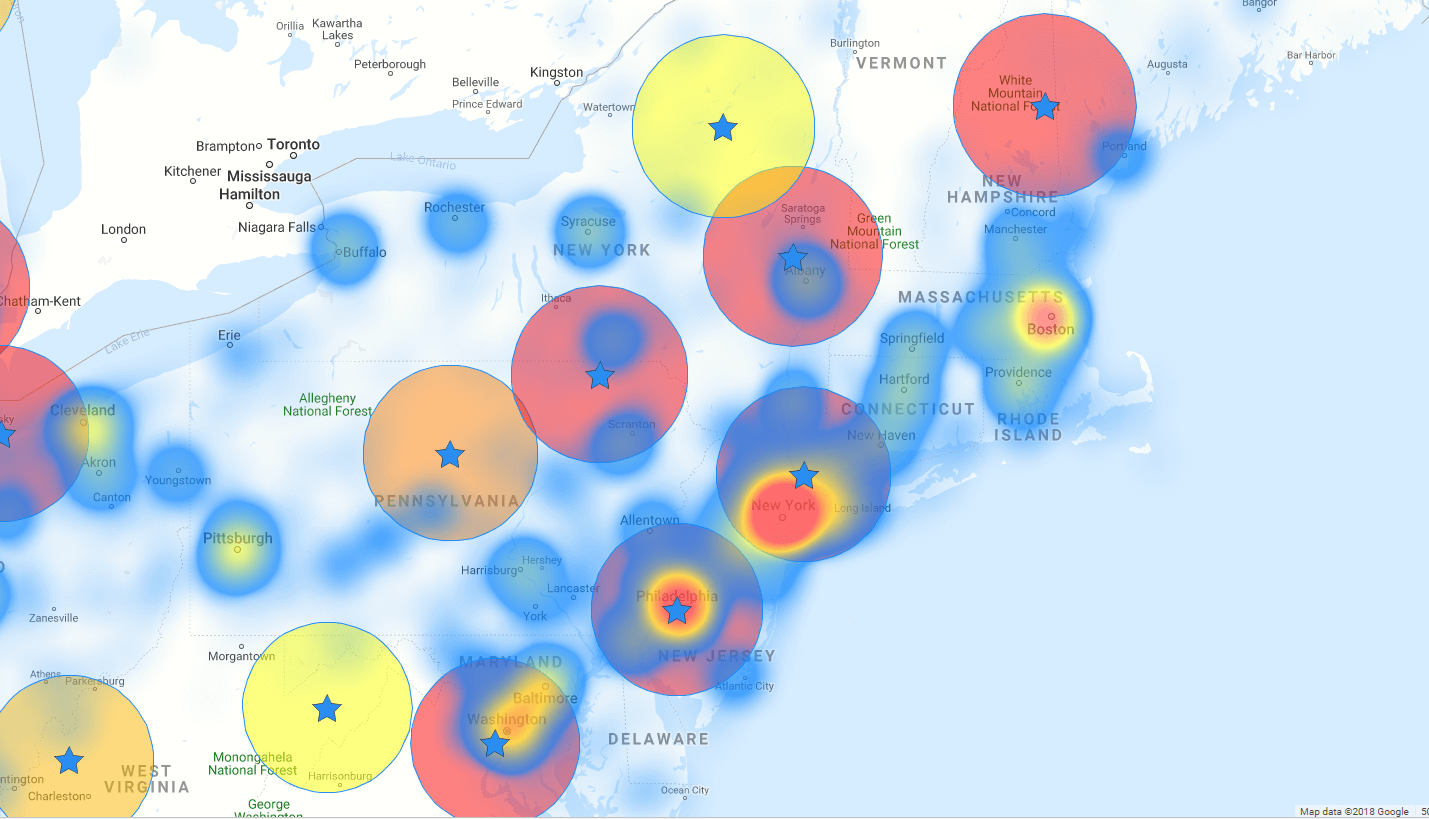1429x819 pixels.
Task: Click the Akron label
Action: pyautogui.click(x=99, y=462)
